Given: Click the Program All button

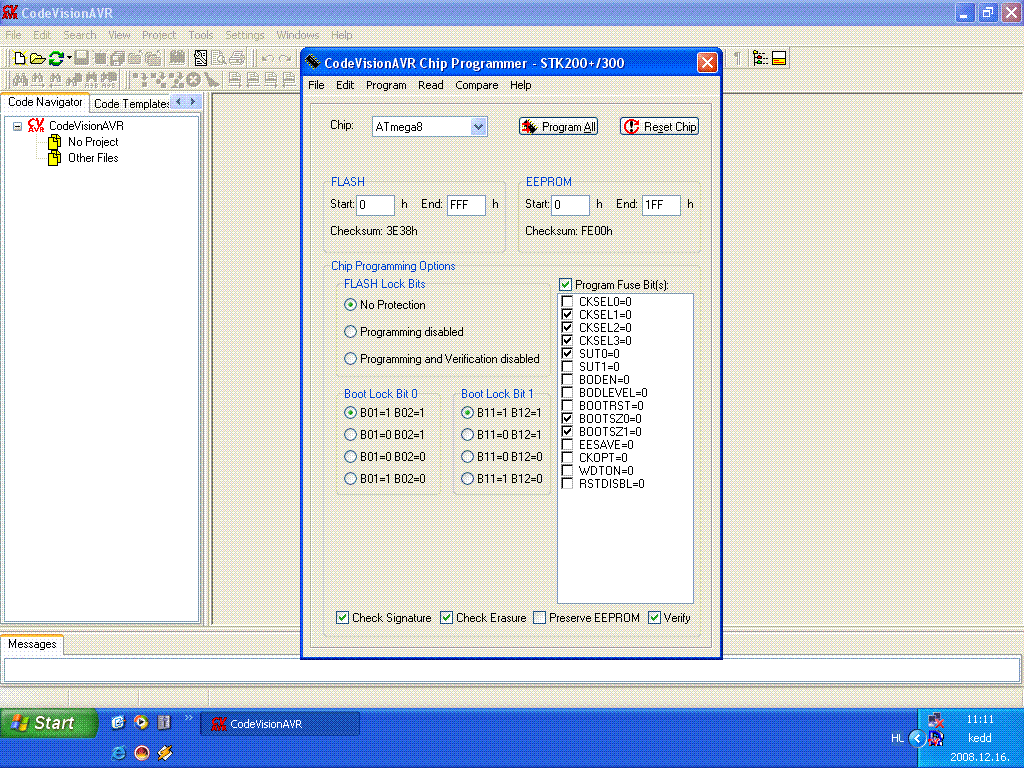Looking at the screenshot, I should (x=558, y=127).
